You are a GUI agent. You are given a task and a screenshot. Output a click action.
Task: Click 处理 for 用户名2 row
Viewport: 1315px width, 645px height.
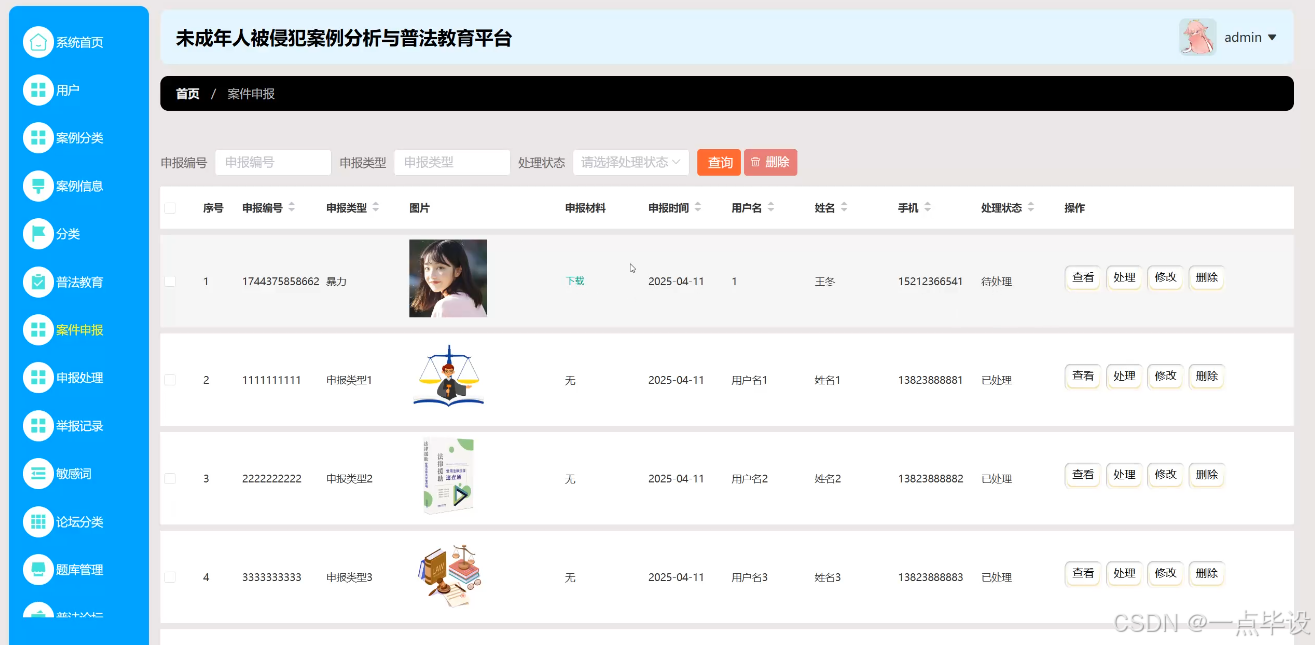click(1124, 475)
